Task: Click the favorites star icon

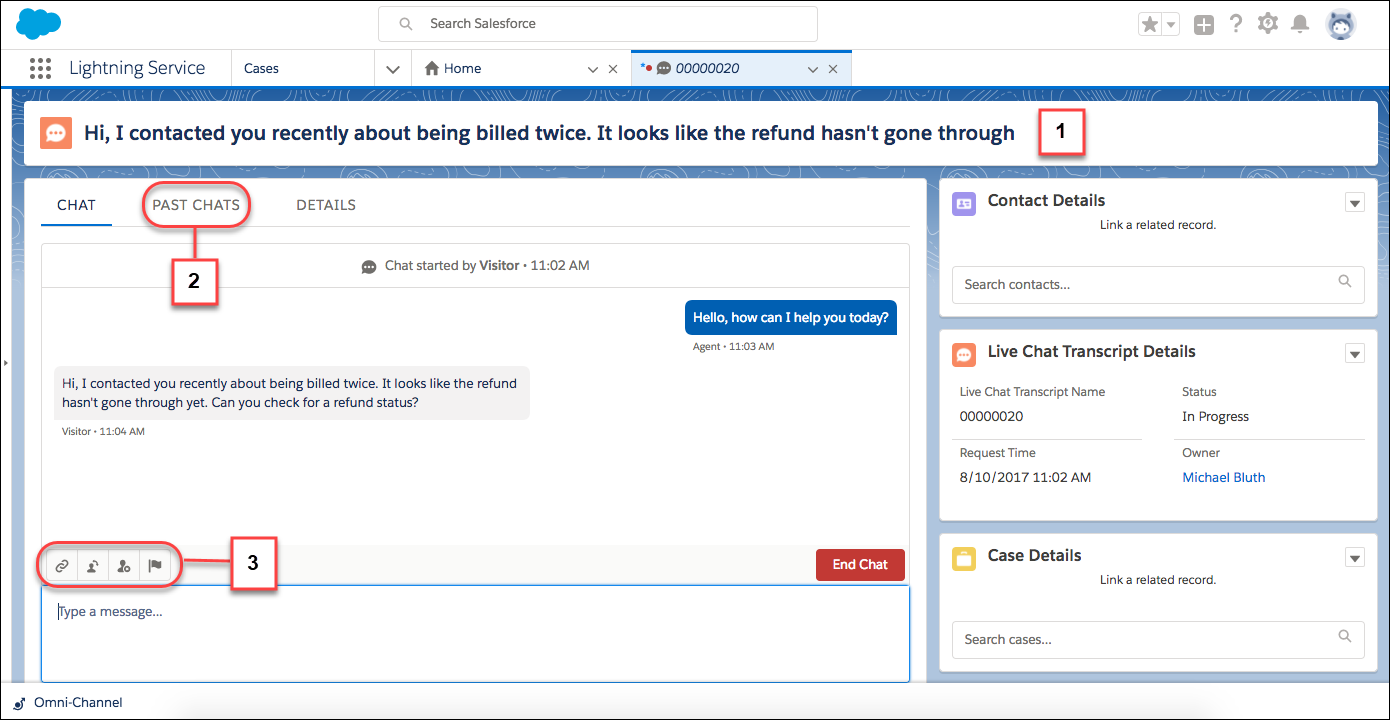Action: [1151, 23]
